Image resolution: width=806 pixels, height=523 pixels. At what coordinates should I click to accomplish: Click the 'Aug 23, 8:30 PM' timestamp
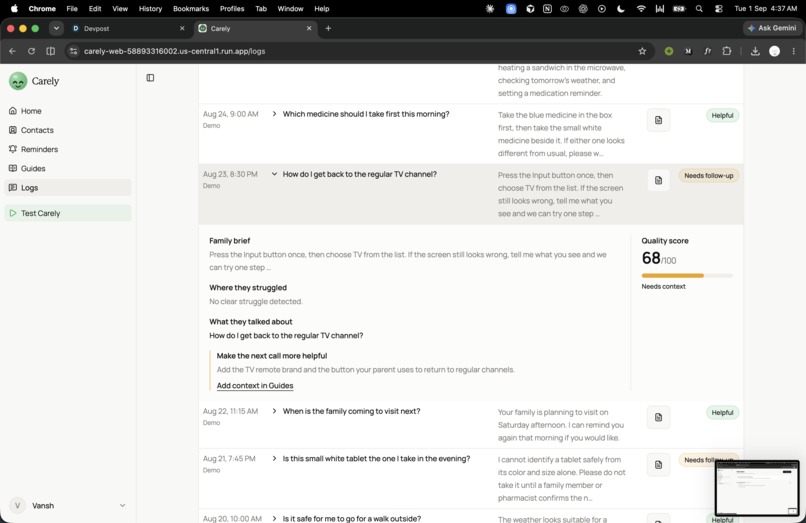[230, 174]
